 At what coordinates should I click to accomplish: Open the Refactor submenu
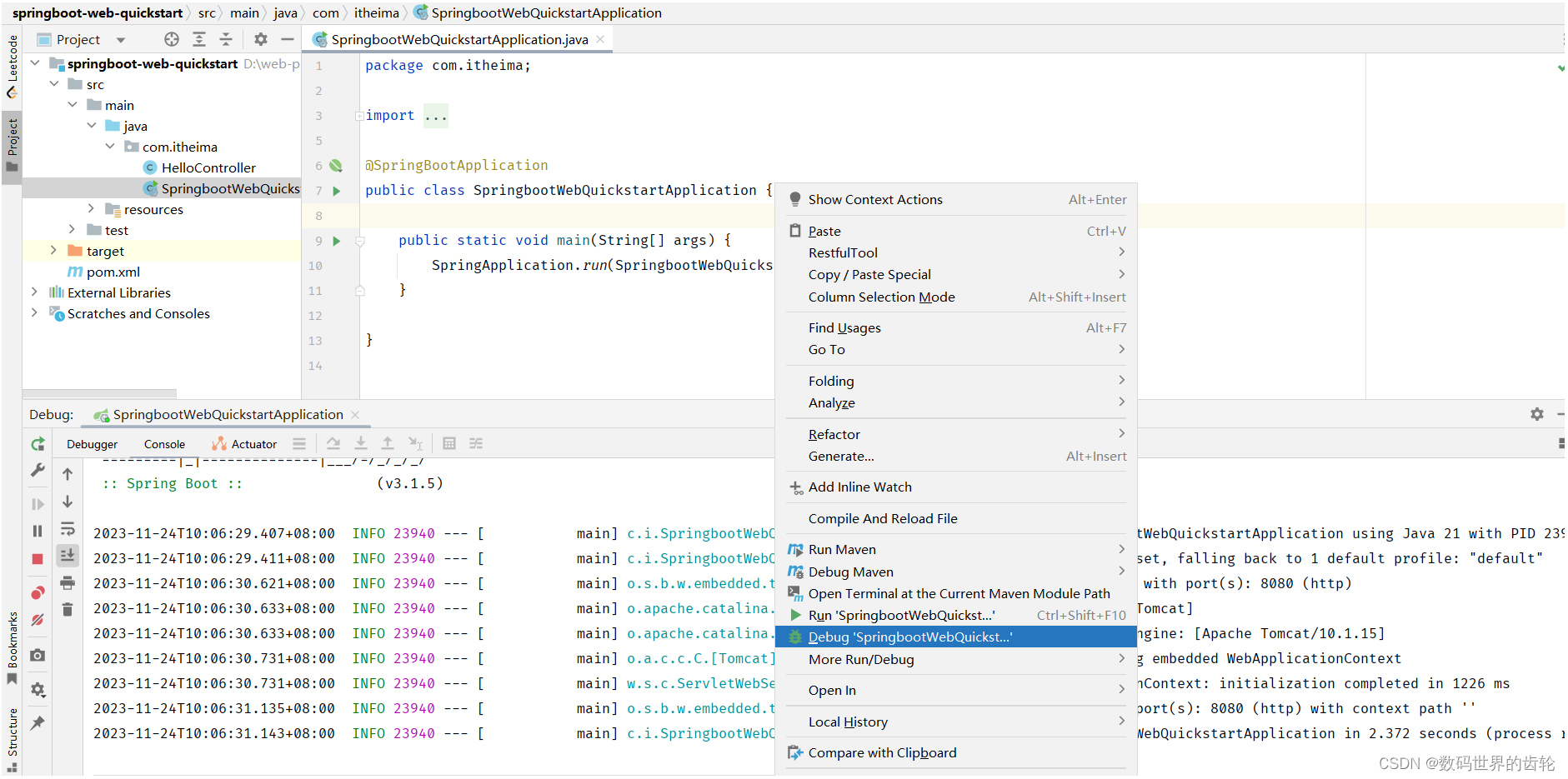point(956,435)
